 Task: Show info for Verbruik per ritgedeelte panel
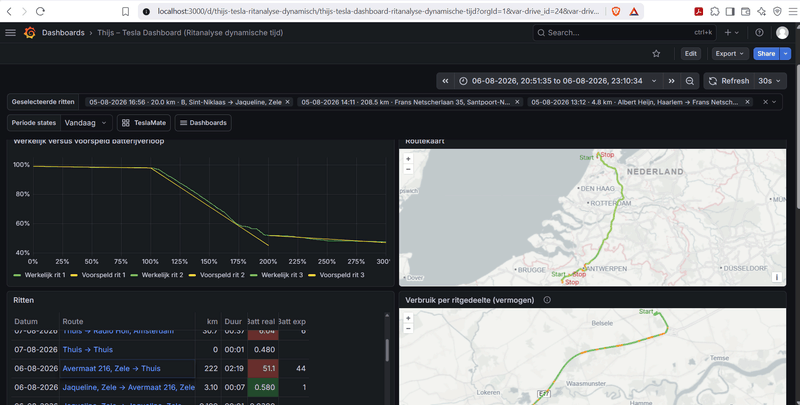coord(547,300)
